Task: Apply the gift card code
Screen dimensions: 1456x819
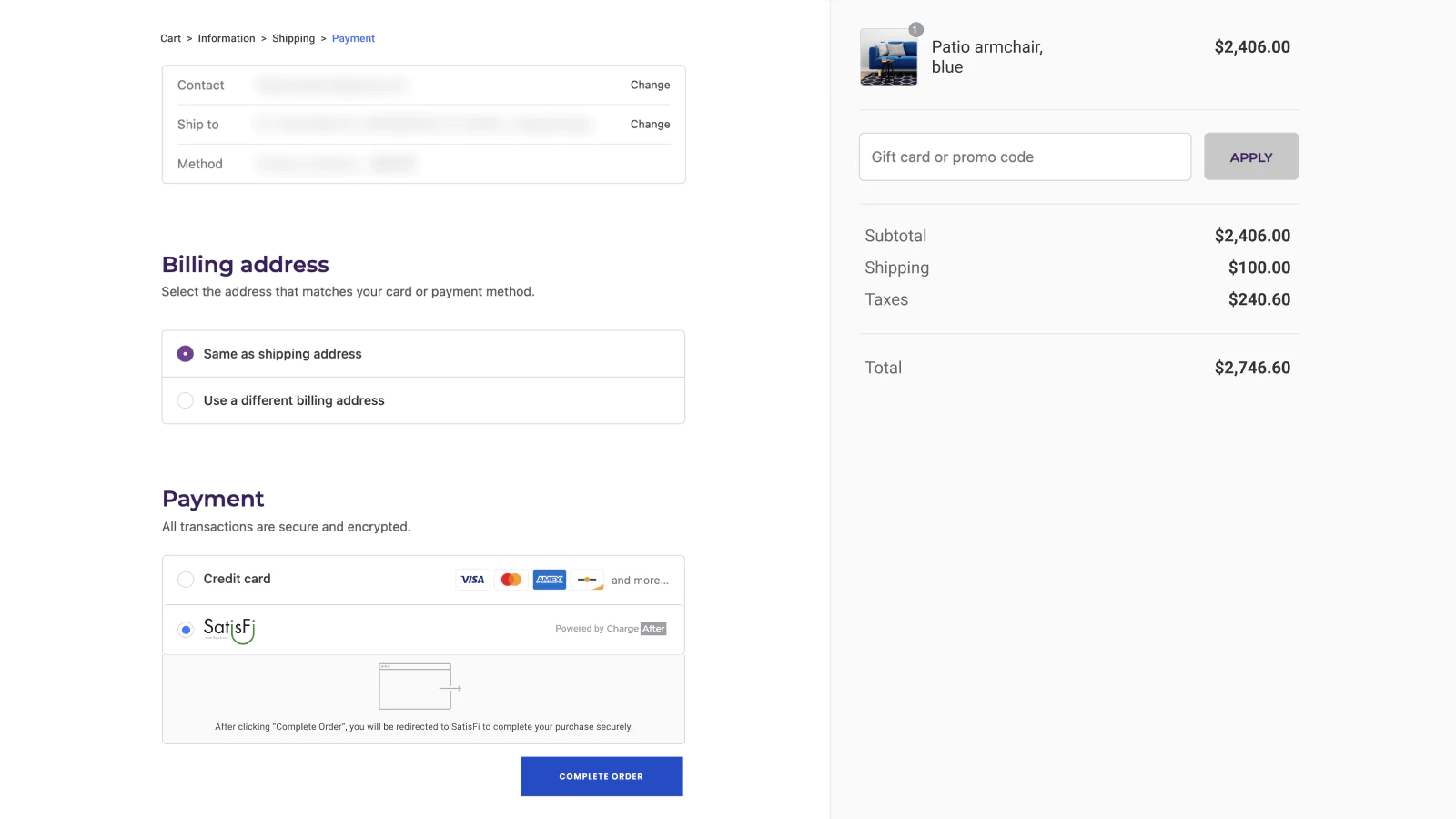Action: 1251,157
